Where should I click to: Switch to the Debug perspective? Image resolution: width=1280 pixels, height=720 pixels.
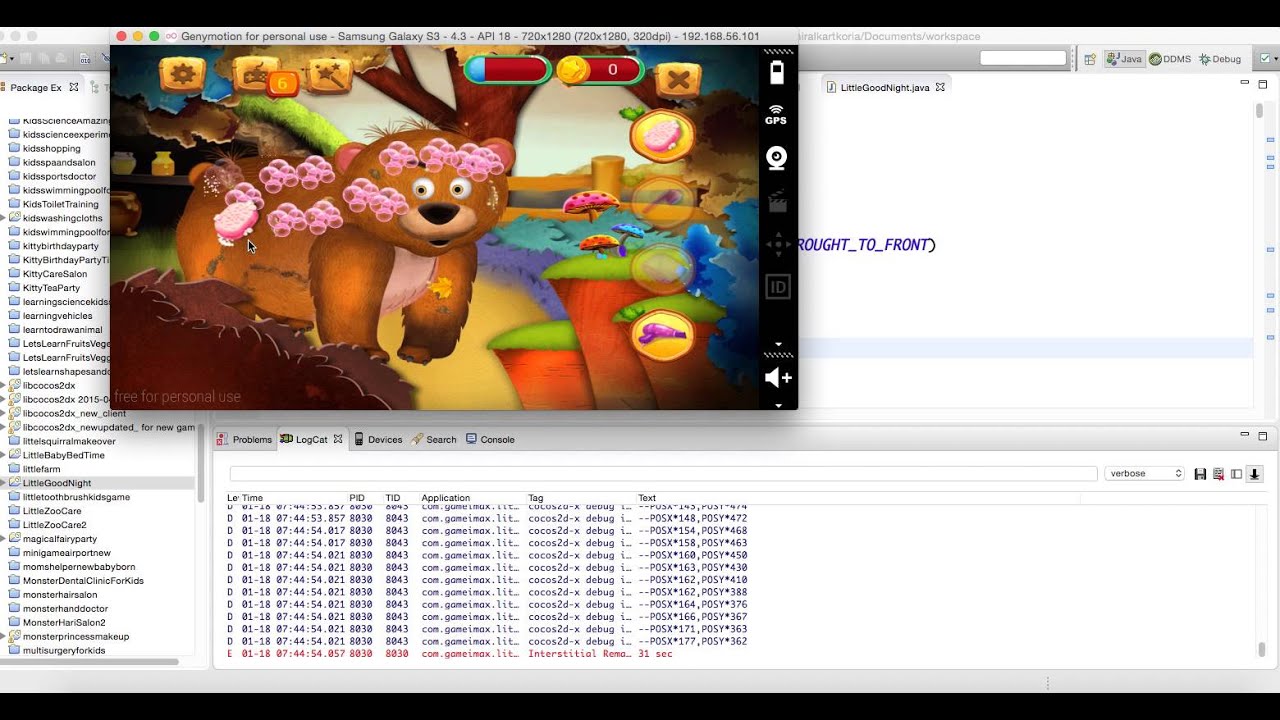1220,59
